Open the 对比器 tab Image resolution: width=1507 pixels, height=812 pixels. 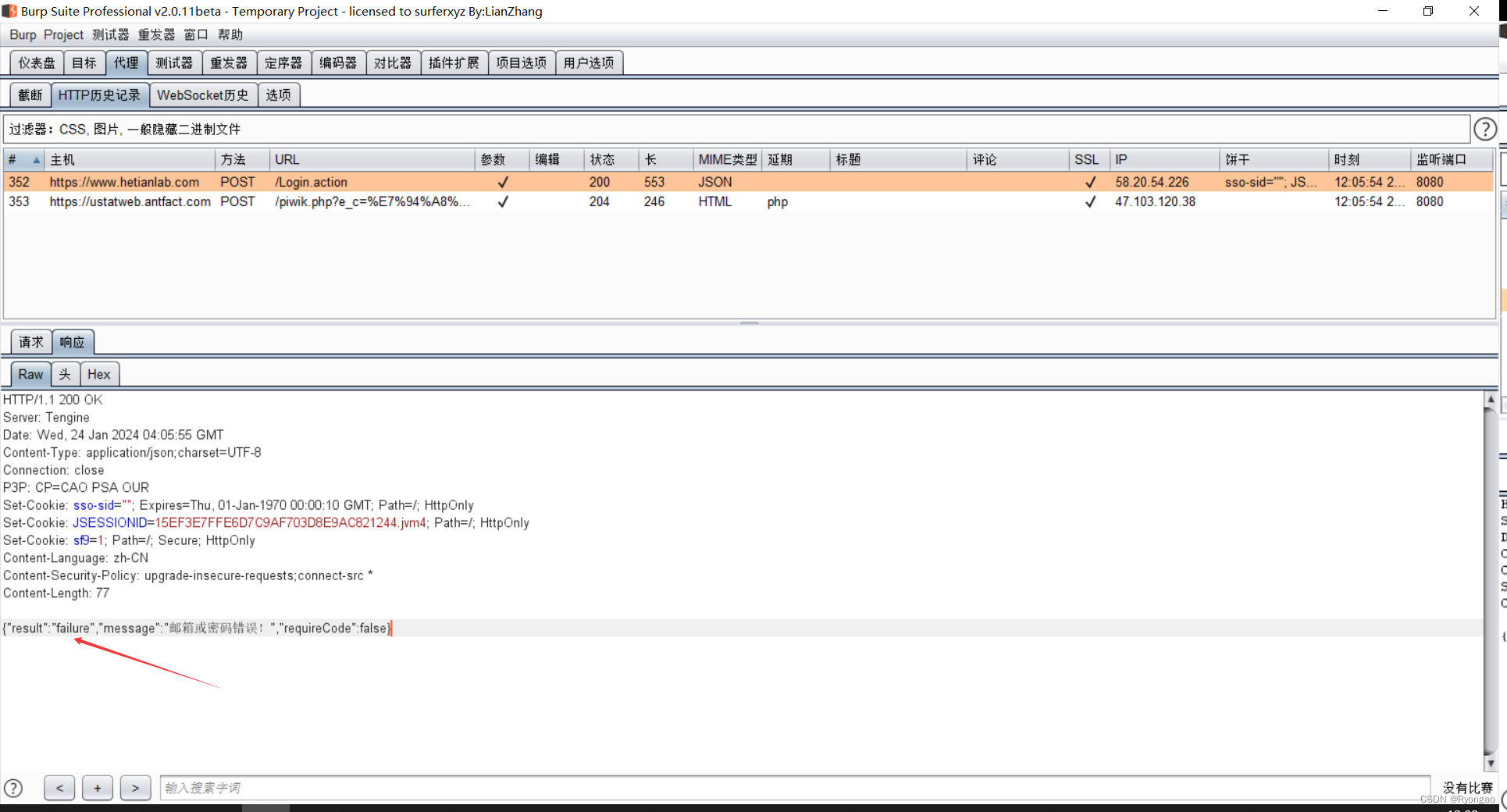tap(393, 62)
